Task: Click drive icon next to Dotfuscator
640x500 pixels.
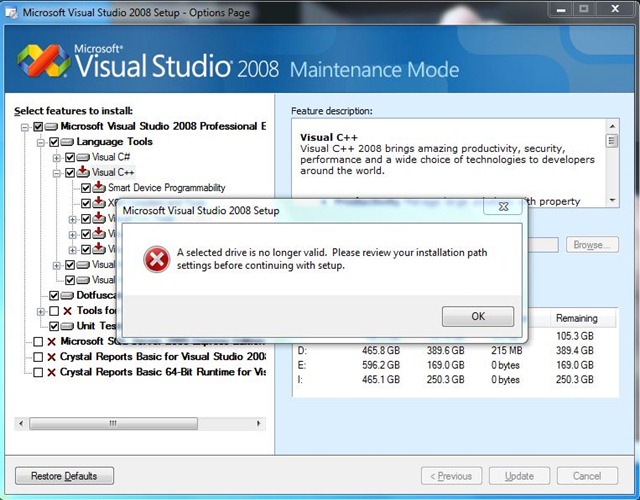Action: [x=67, y=296]
